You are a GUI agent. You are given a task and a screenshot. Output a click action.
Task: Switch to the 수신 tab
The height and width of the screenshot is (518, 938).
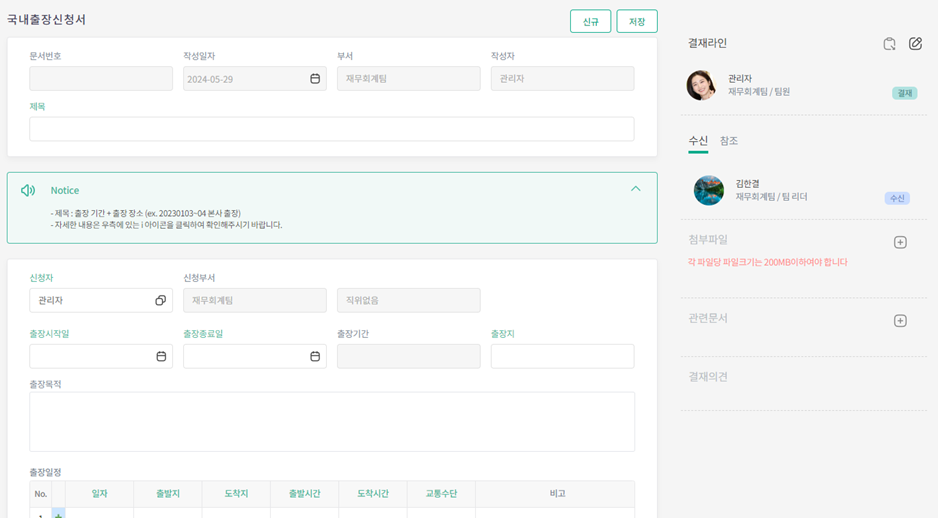click(698, 141)
